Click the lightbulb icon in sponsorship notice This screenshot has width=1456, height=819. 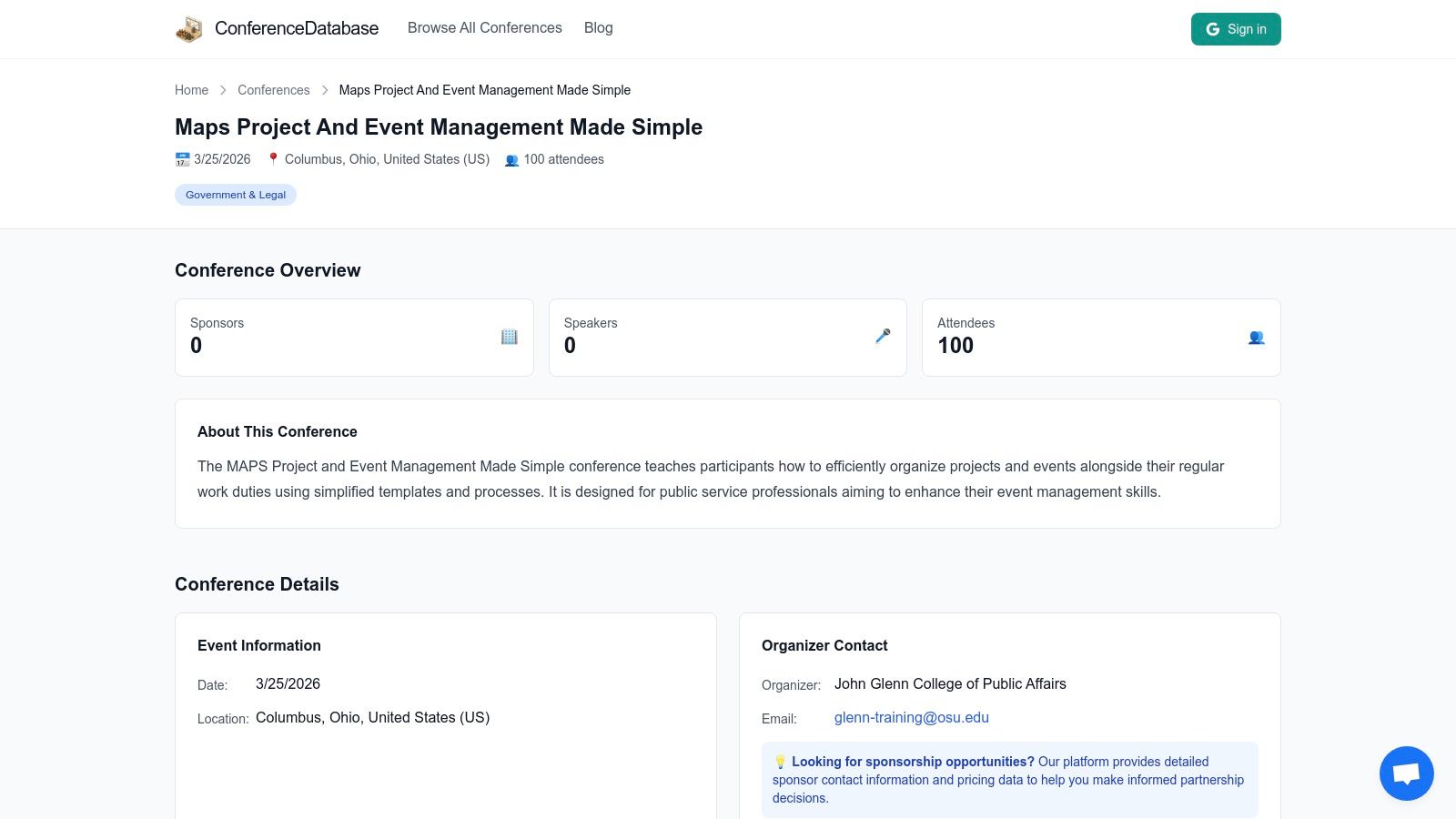coord(780,762)
